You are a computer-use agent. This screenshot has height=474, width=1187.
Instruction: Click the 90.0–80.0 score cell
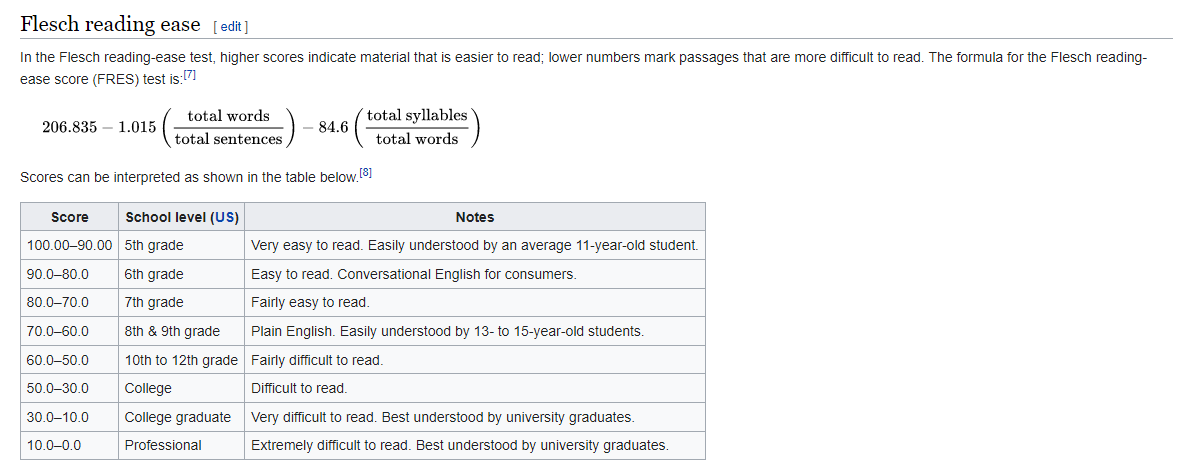click(70, 274)
